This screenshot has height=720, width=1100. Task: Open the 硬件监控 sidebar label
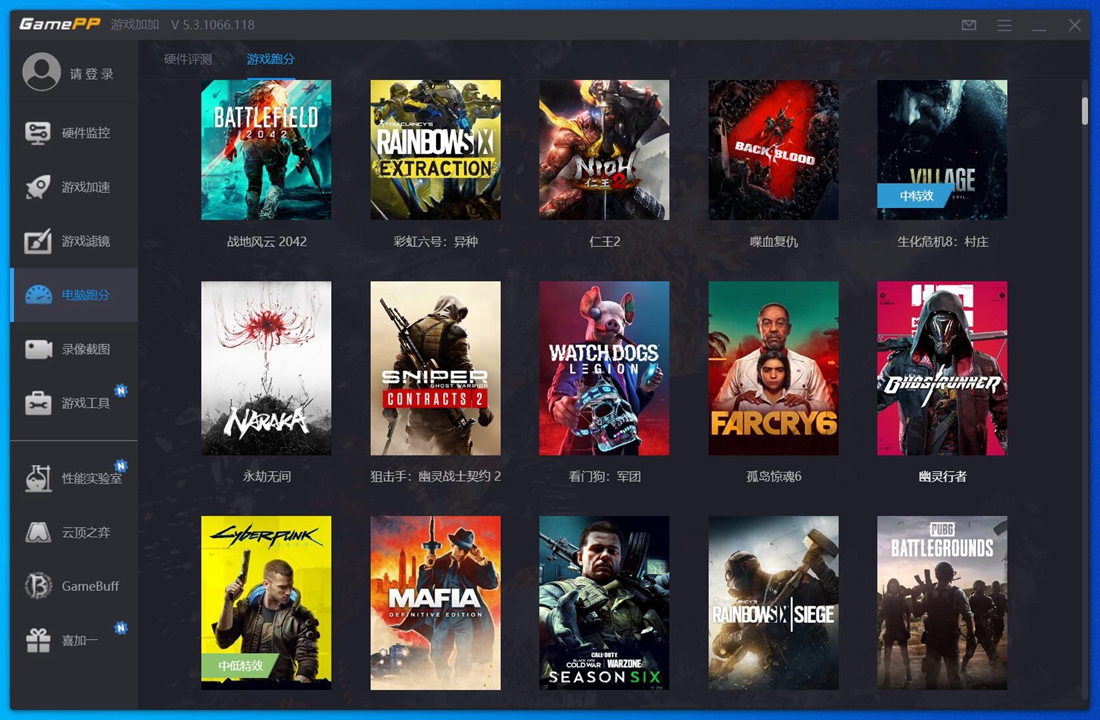pyautogui.click(x=86, y=133)
